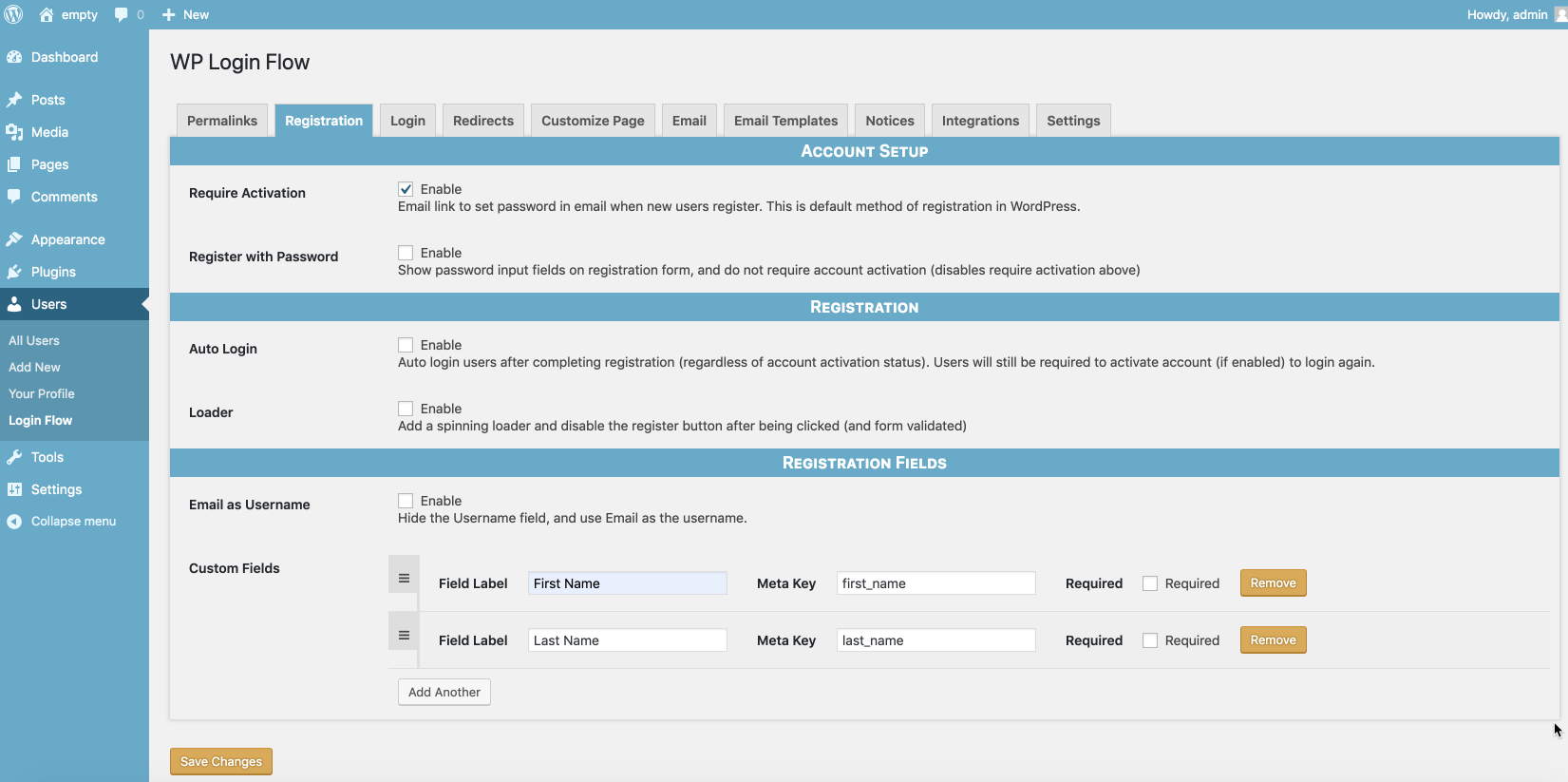The height and width of the screenshot is (782, 1568).
Task: Enable Register with Password checkbox
Action: point(406,253)
